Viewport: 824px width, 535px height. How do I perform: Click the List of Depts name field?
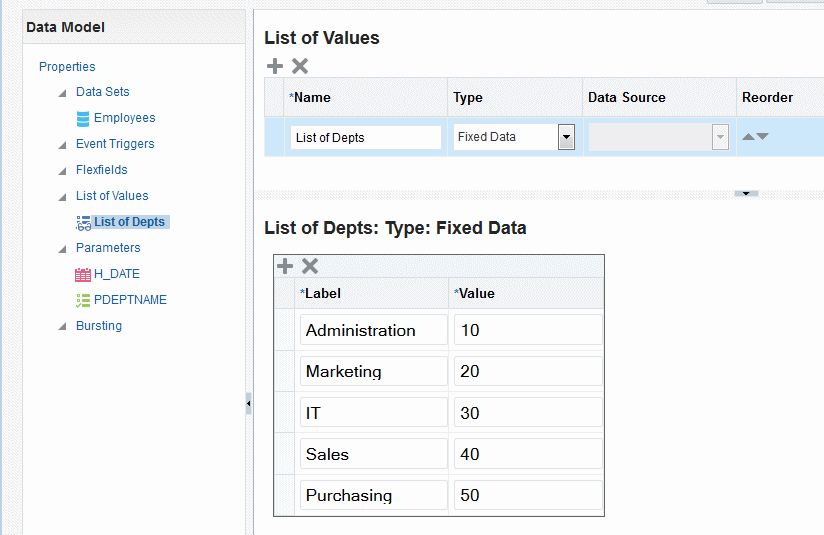tap(365, 138)
